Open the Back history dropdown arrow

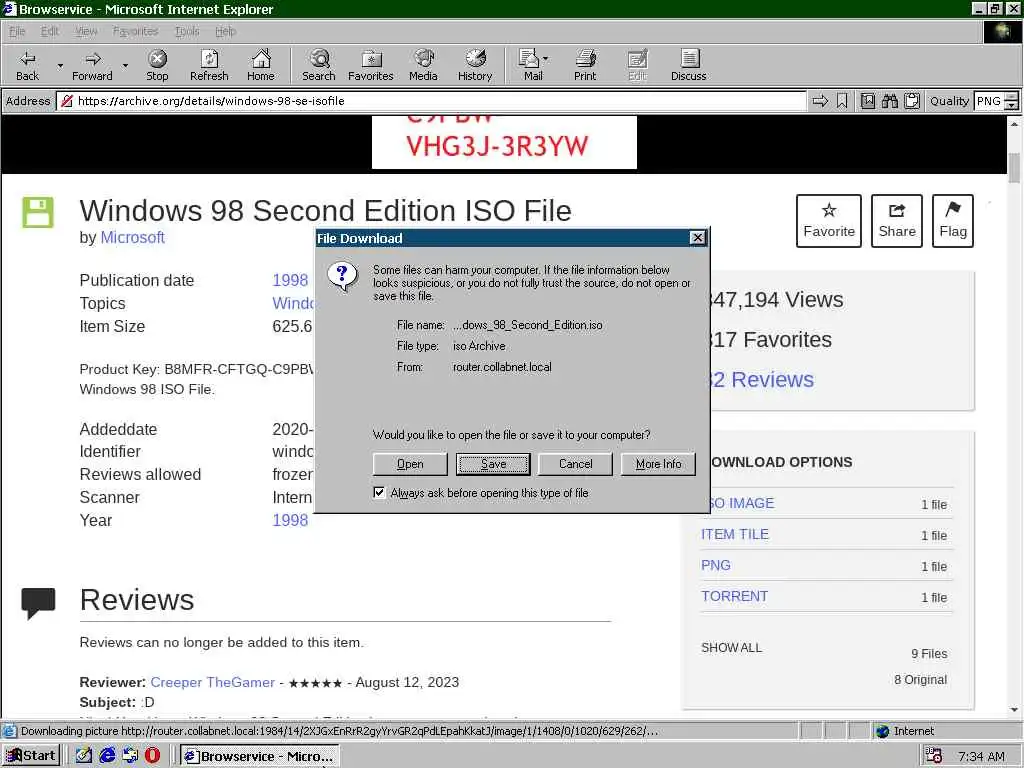pos(60,65)
